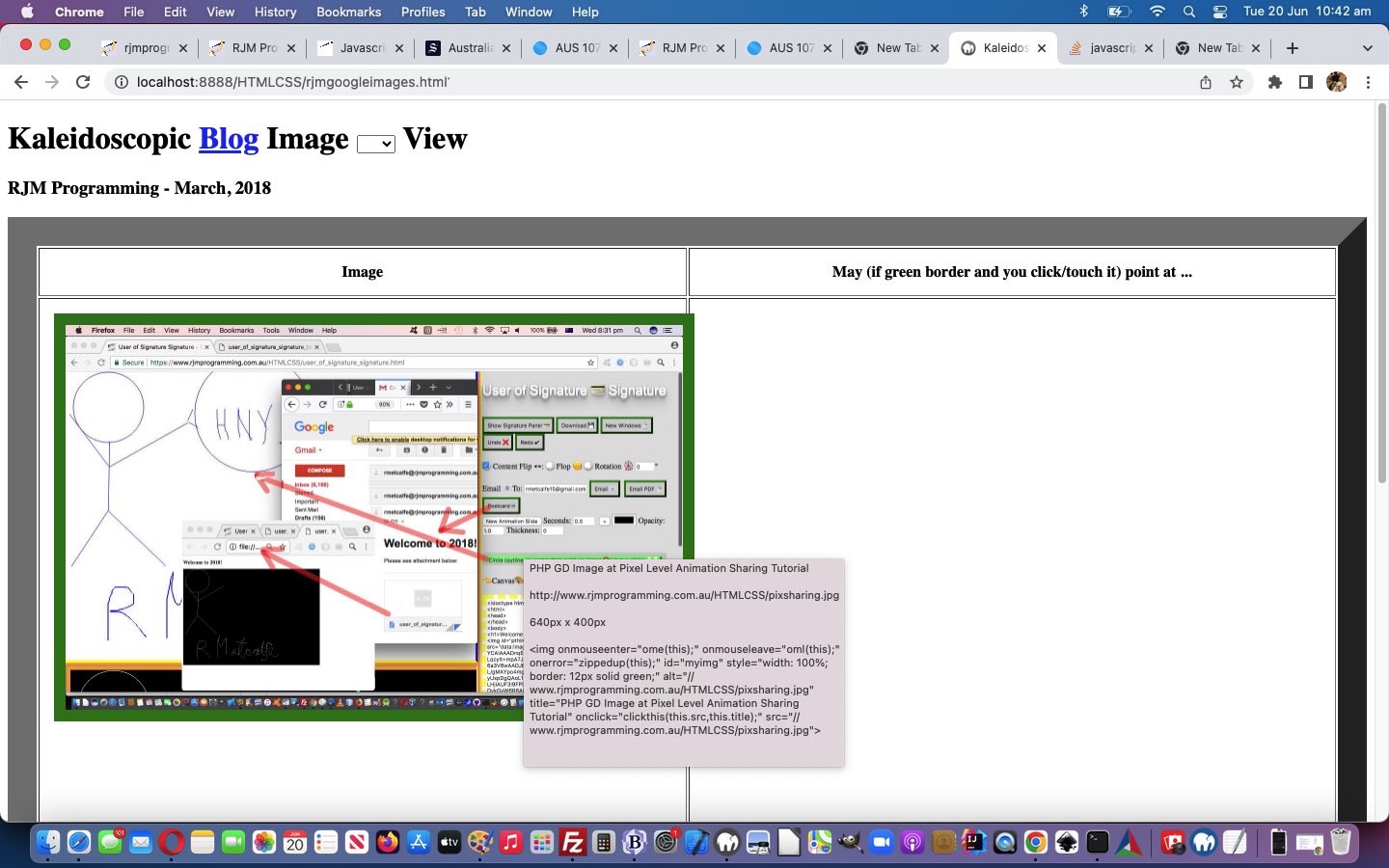Open FileZilla from the dock
1389x868 pixels.
[573, 842]
